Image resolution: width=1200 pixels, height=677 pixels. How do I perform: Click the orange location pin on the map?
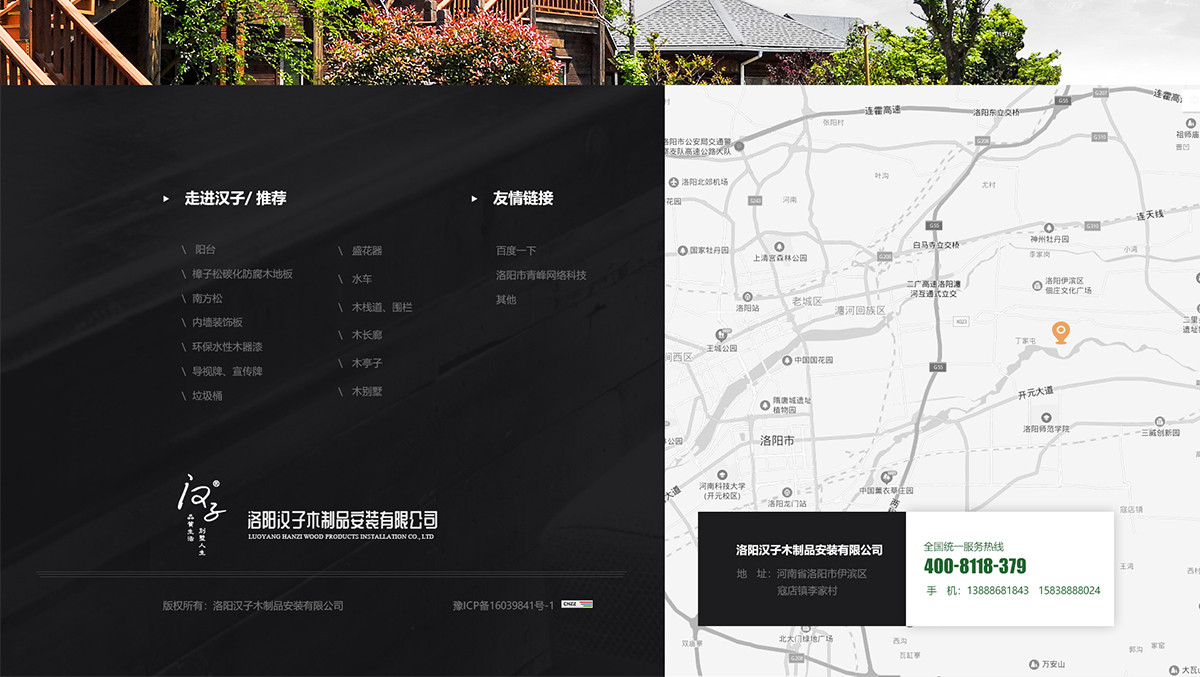(x=1060, y=332)
